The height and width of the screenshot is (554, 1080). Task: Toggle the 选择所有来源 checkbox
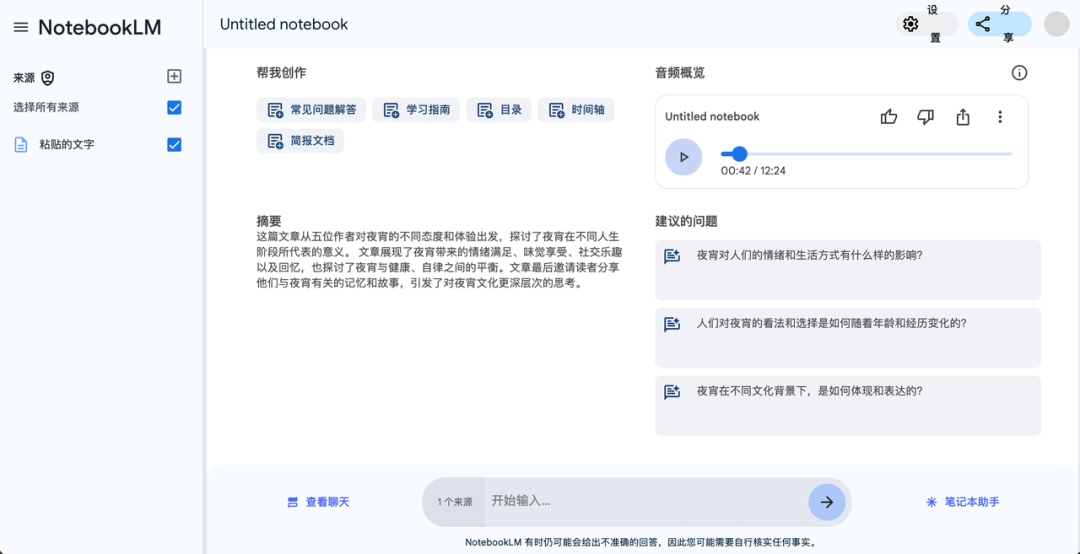pyautogui.click(x=174, y=107)
